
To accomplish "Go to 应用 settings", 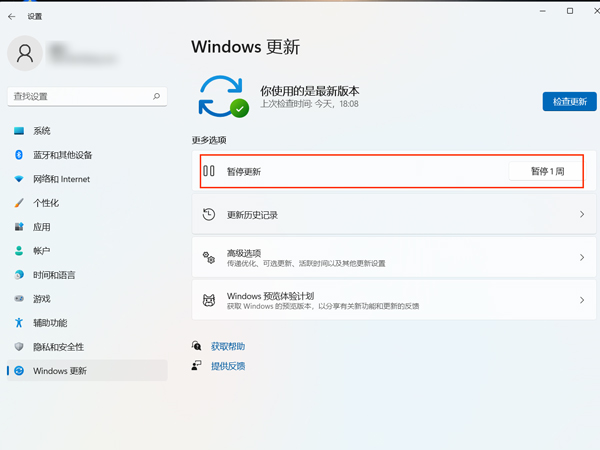I will 87,227.
